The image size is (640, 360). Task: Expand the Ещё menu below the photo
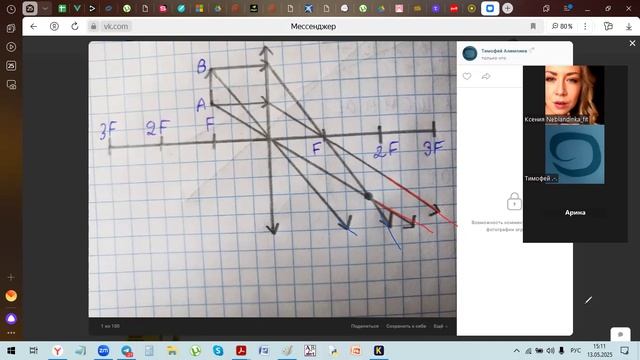click(x=440, y=326)
